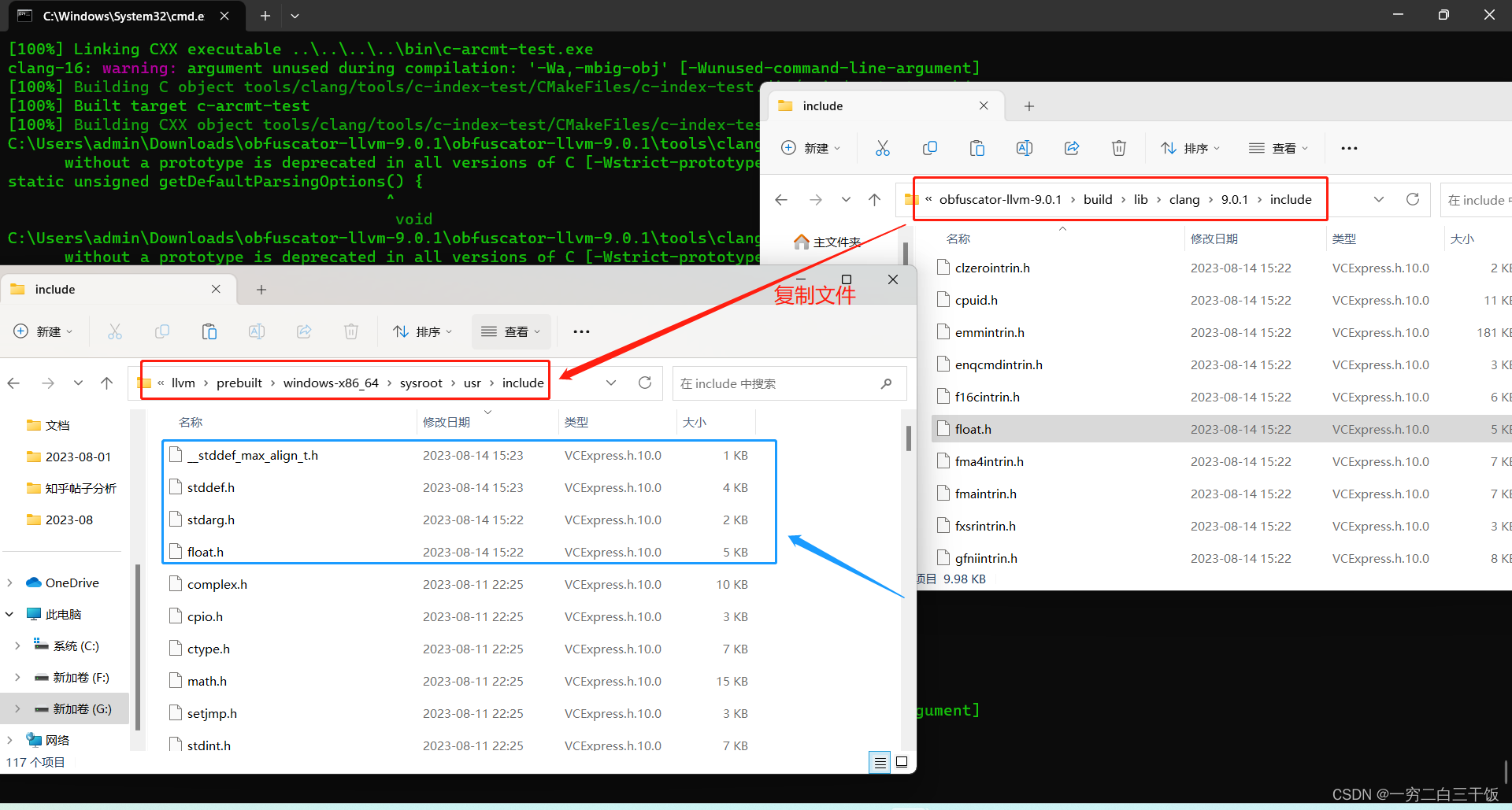Expand 此电脑 in the sidebar
1512x810 pixels.
[x=9, y=613]
